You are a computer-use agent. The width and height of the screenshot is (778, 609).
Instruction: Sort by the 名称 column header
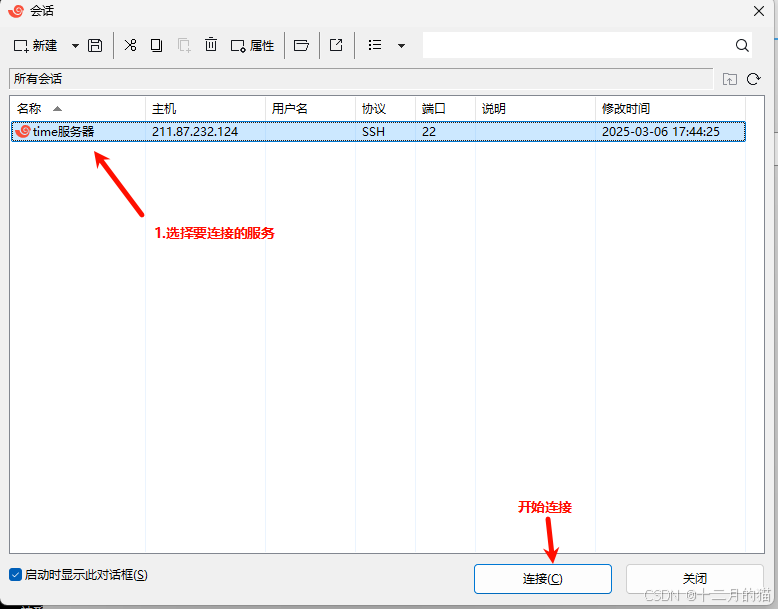pyautogui.click(x=78, y=108)
